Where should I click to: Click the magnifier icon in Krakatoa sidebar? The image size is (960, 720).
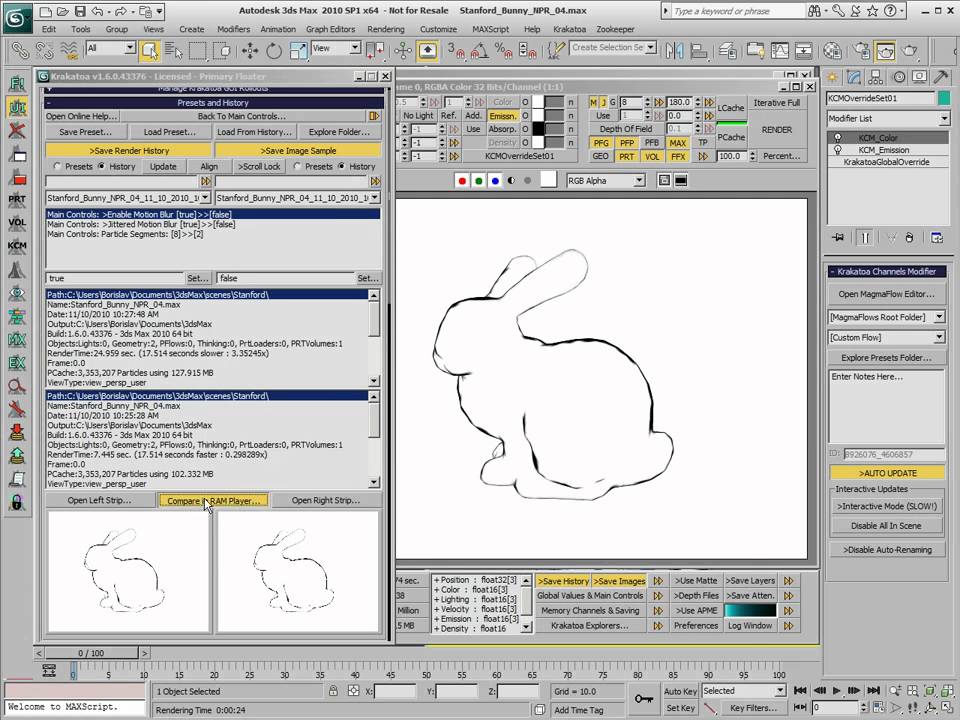click(x=17, y=386)
